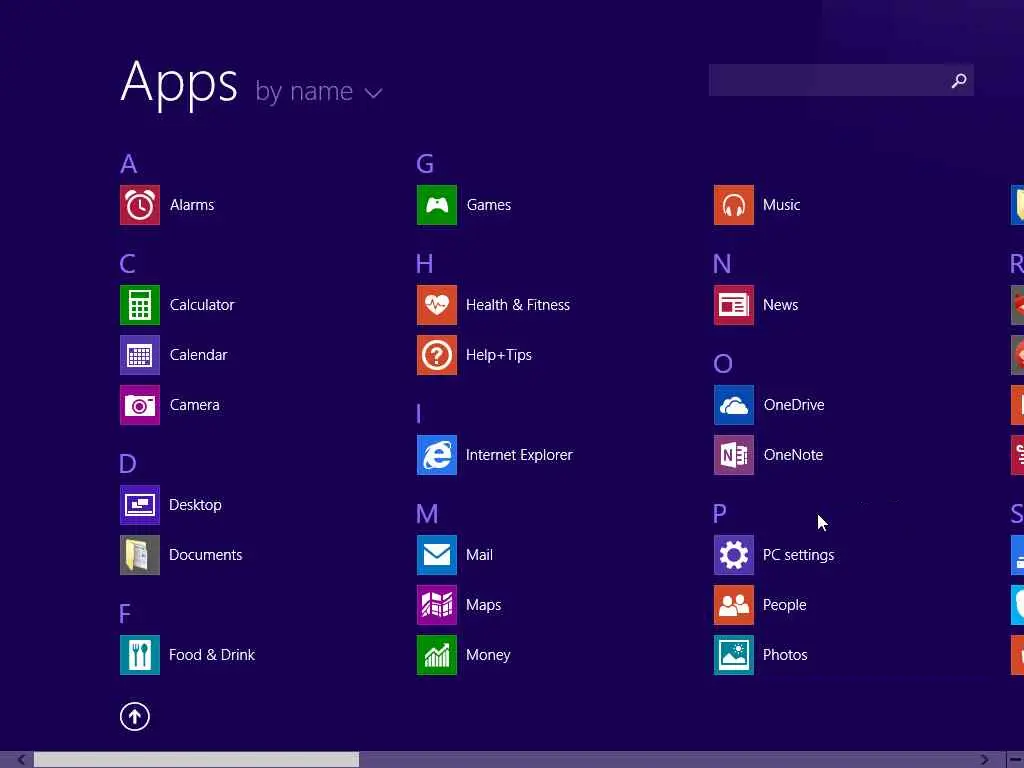Open the Help+Tips question mark icon
Image resolution: width=1024 pixels, height=768 pixels.
pos(437,355)
